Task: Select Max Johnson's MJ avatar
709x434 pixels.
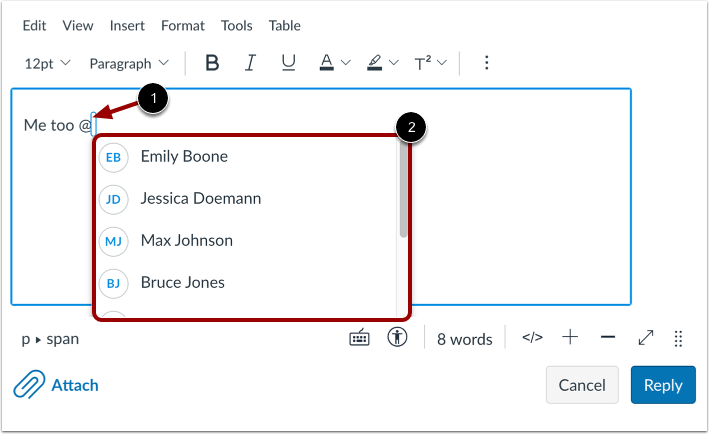Action: [x=113, y=241]
